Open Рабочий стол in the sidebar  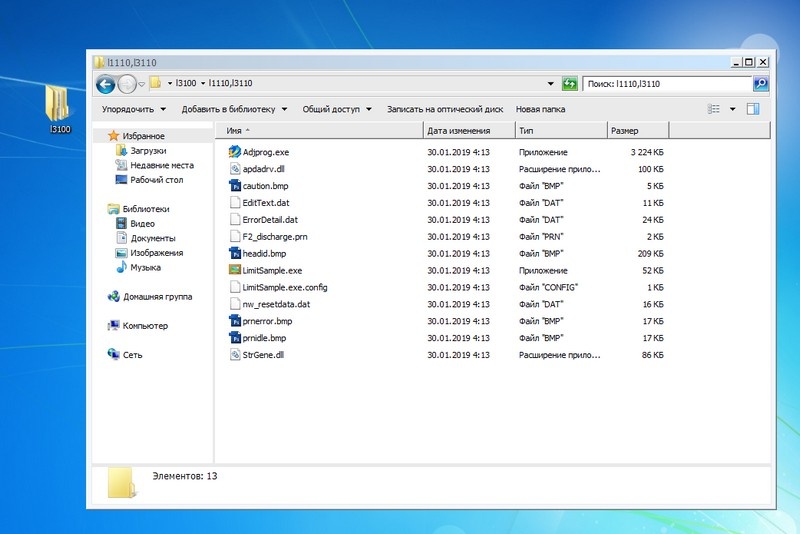(156, 180)
